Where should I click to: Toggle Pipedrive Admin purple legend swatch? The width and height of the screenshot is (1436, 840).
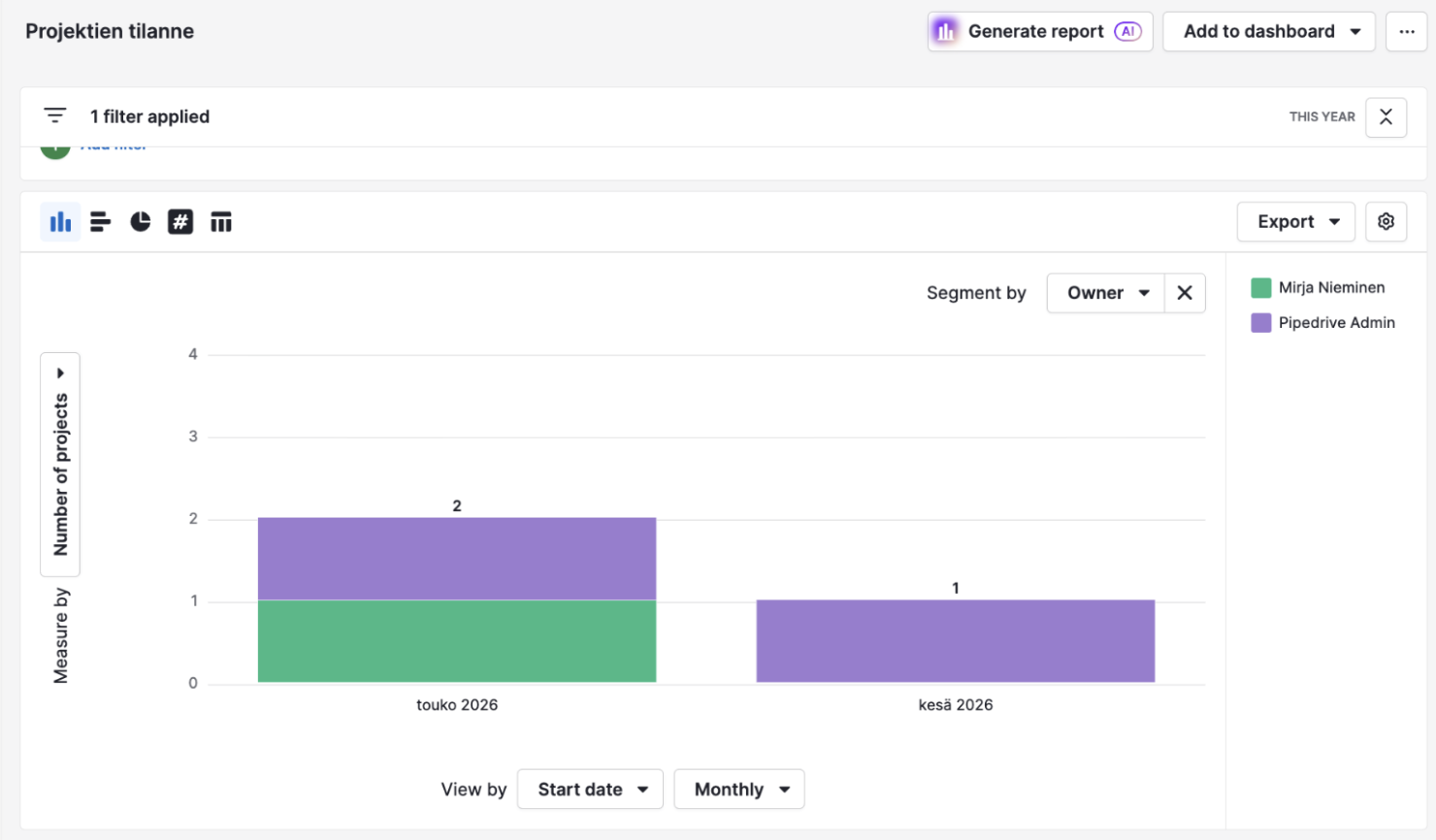tap(1261, 322)
